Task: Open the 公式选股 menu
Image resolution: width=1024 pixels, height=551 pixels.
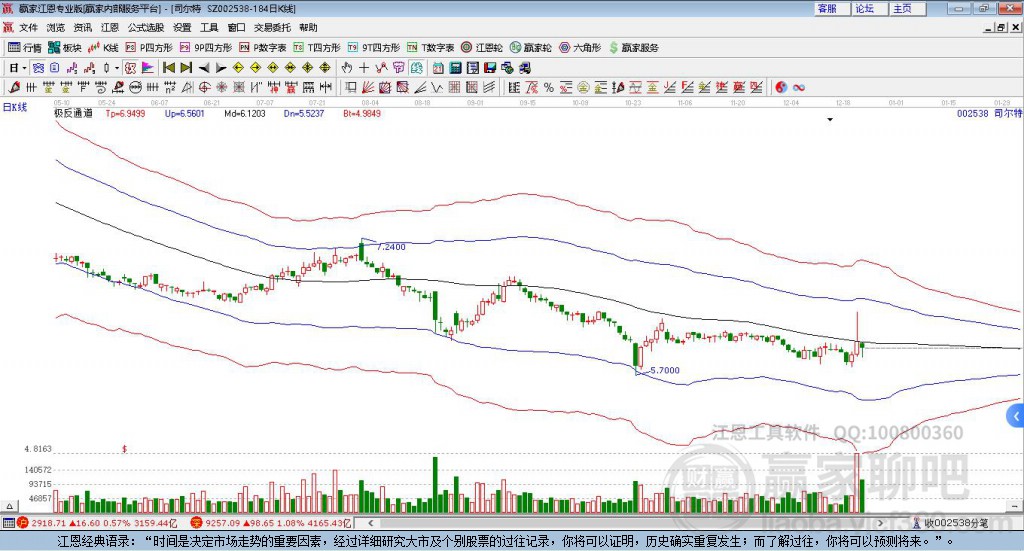Action: 145,28
